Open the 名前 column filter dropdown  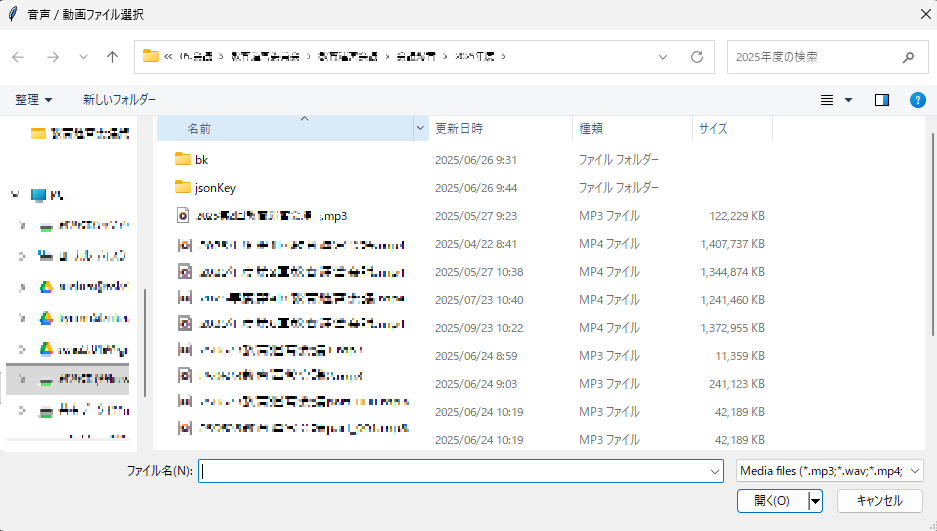tap(420, 128)
